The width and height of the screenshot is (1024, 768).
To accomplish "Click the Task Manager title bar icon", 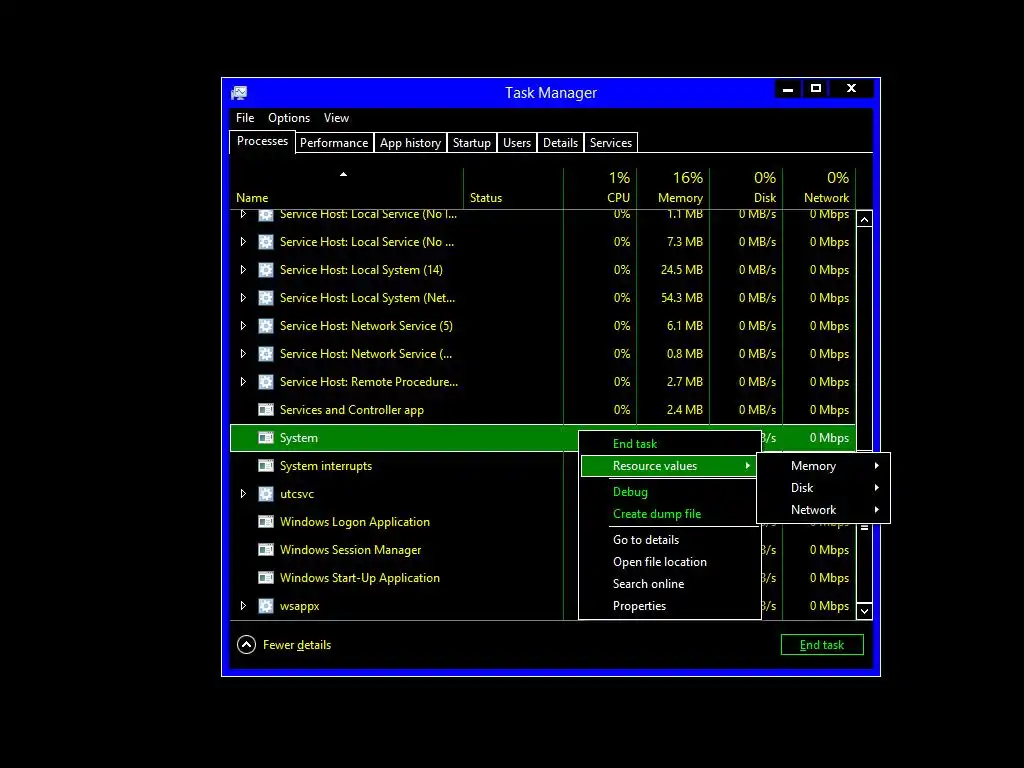I will [x=239, y=93].
